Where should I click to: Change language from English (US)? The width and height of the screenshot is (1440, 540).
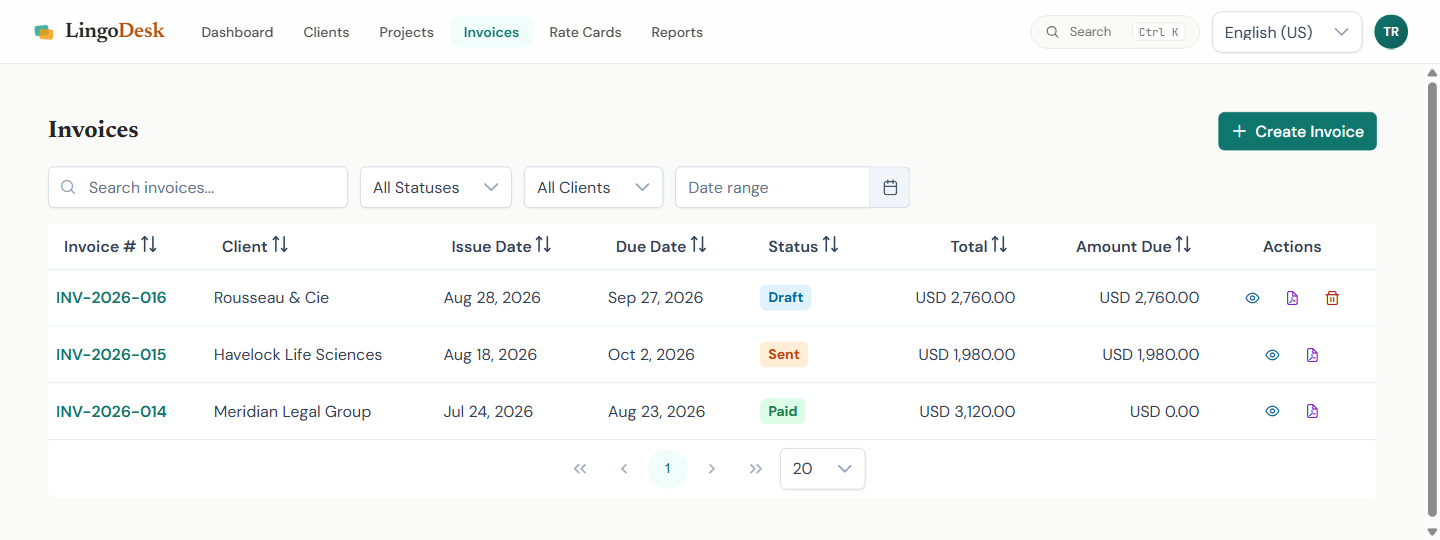click(x=1287, y=32)
